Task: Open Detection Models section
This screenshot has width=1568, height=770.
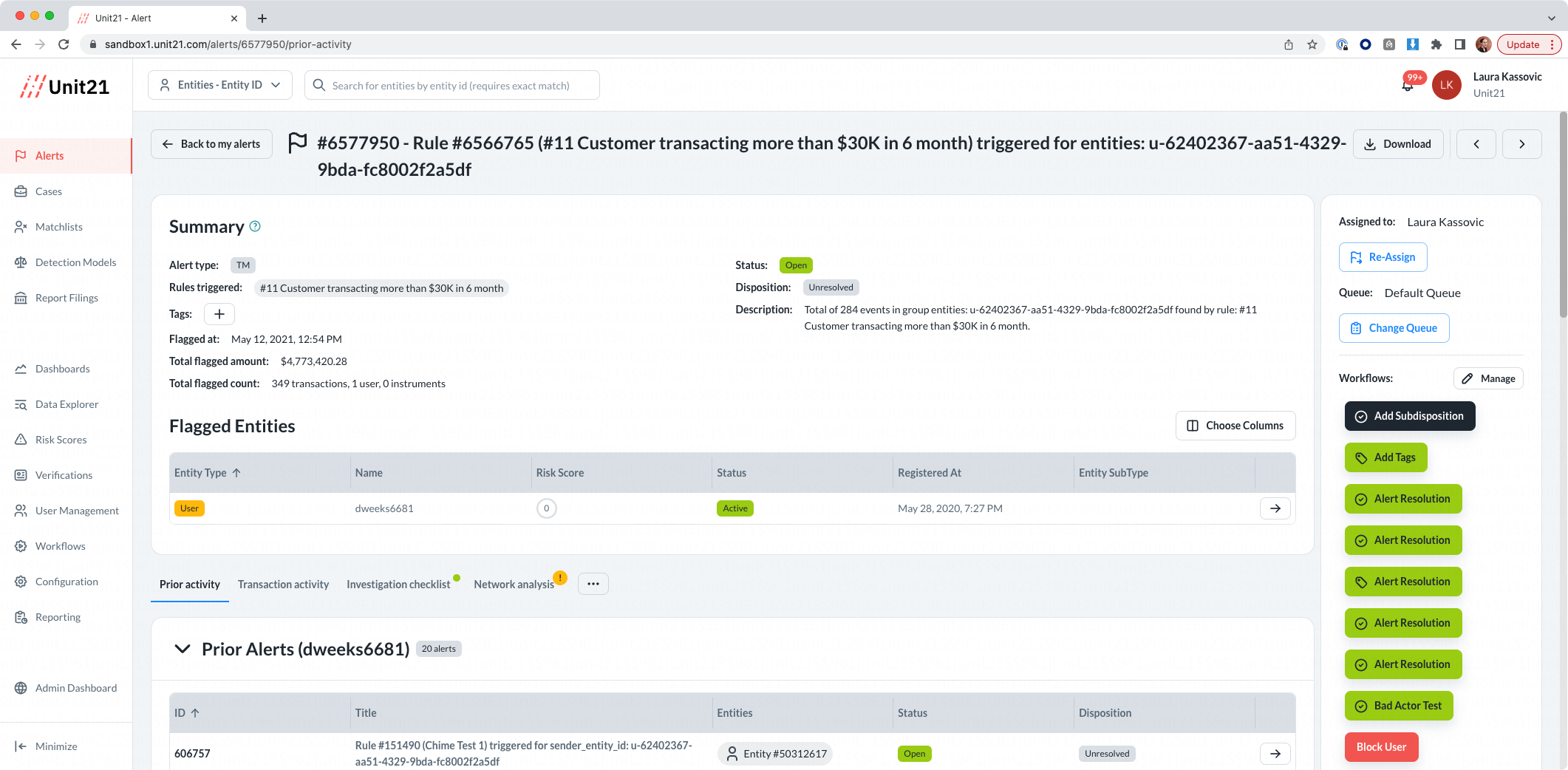Action: click(x=75, y=262)
